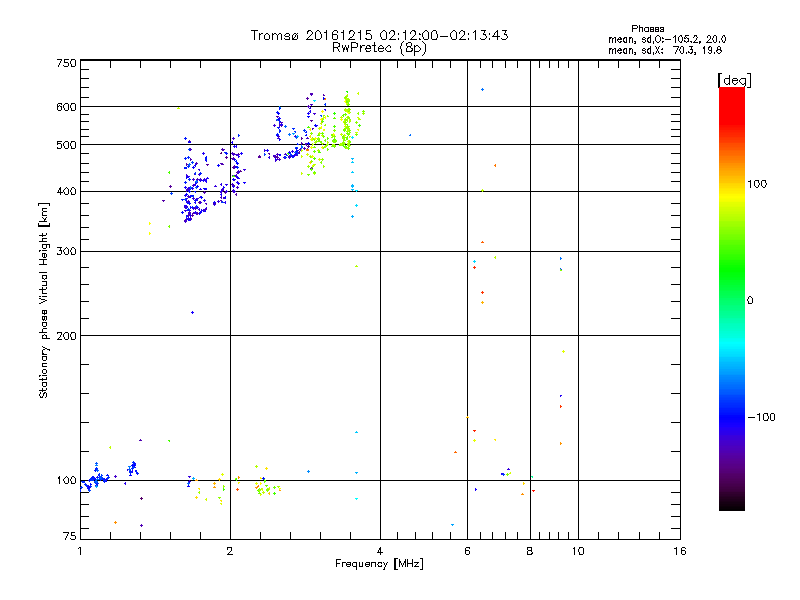This screenshot has height=600, width=800.
Task: Click the red top of the colorbar
Action: coord(731,95)
